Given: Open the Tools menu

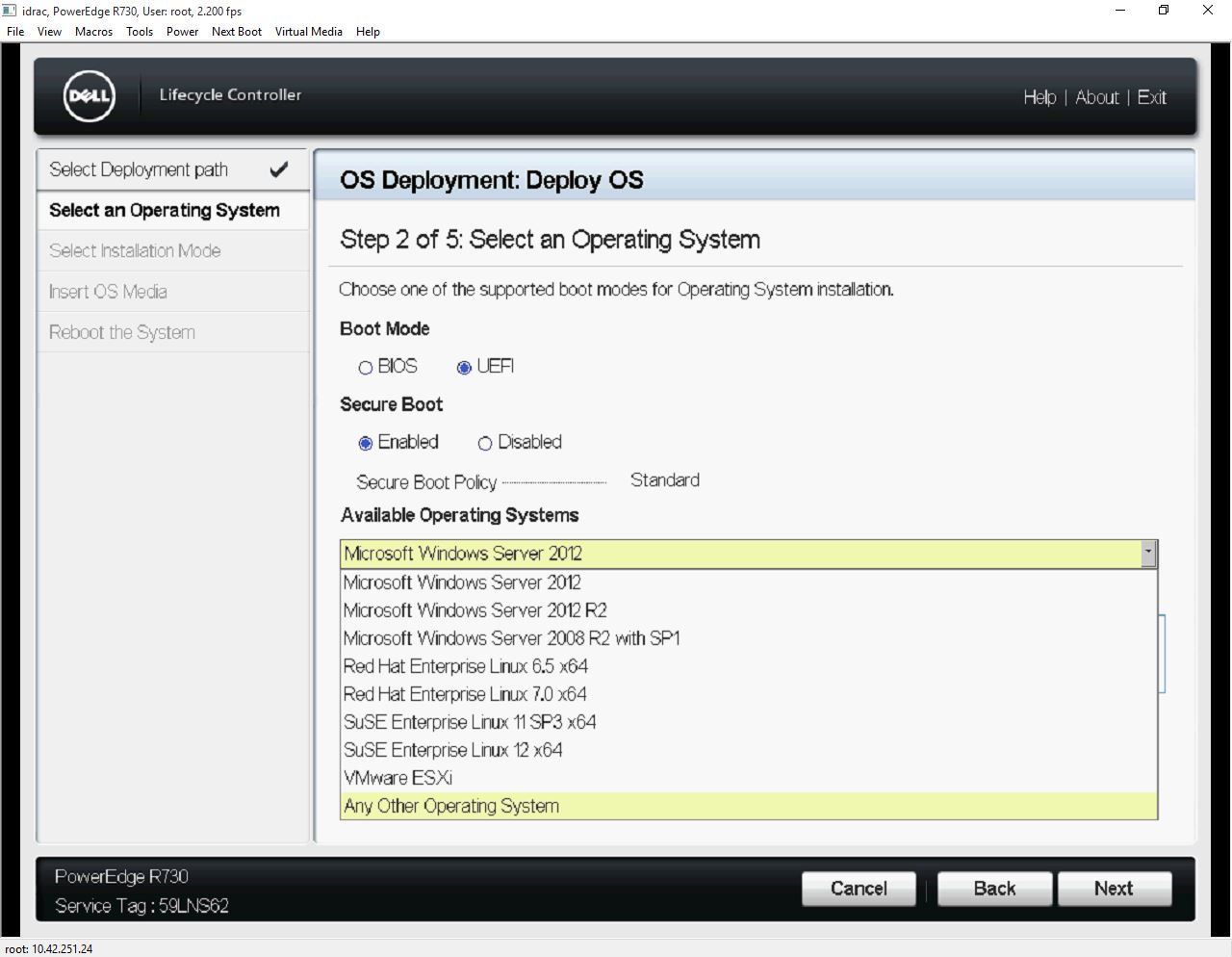Looking at the screenshot, I should 140,31.
